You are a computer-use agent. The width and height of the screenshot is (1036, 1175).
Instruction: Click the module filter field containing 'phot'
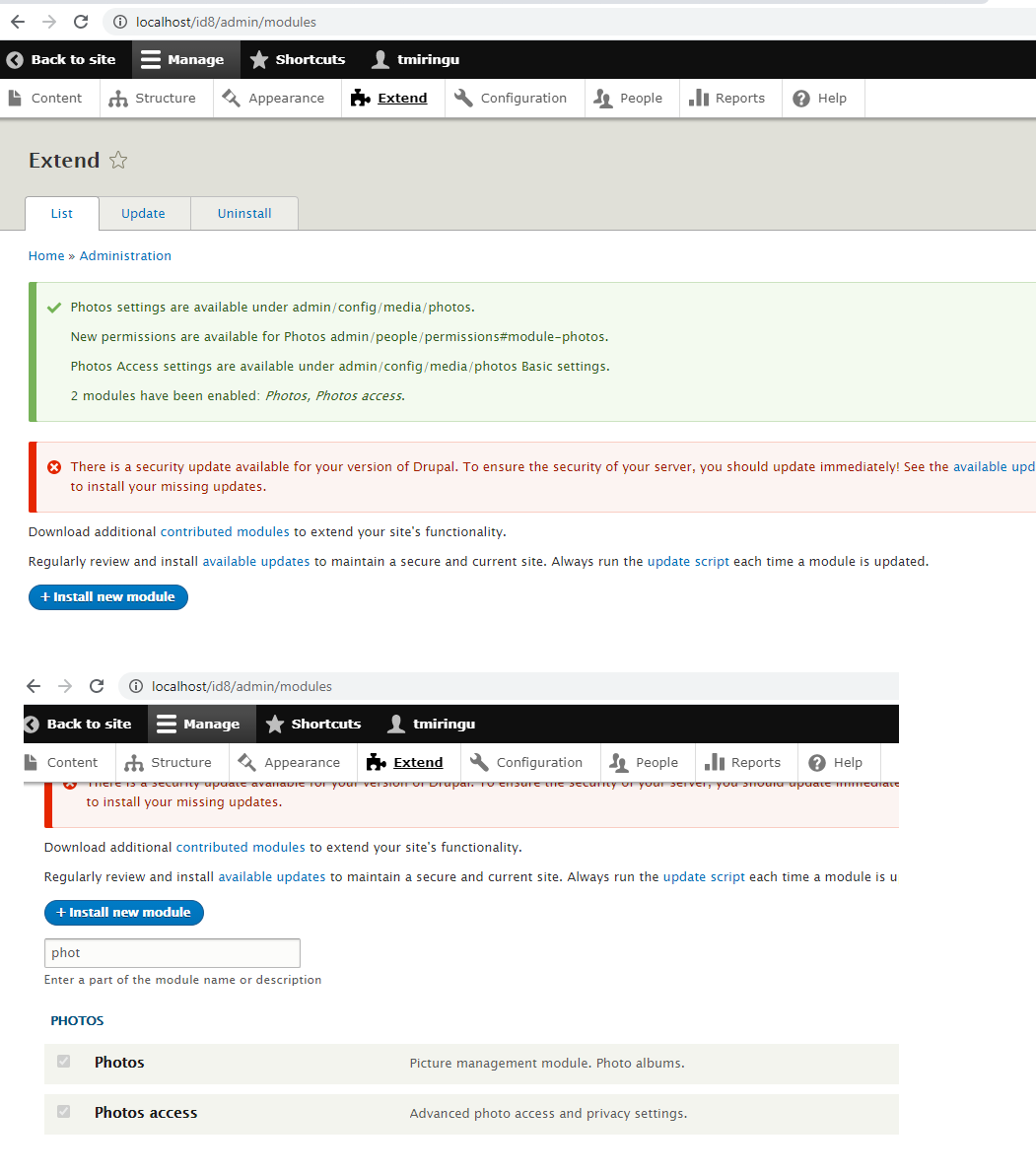click(173, 953)
